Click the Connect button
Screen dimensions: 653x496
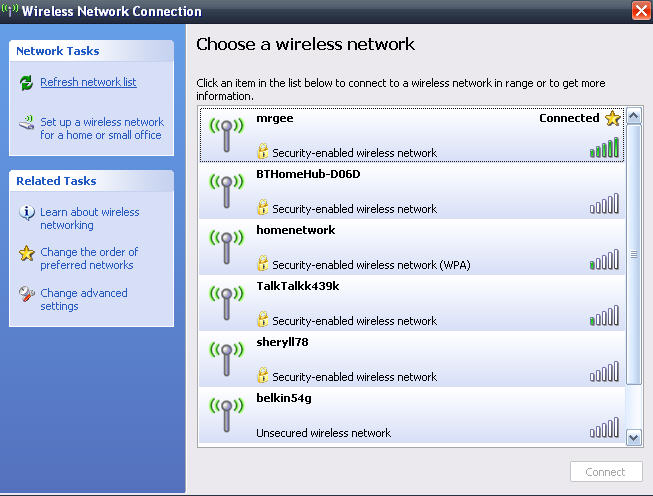coord(606,472)
